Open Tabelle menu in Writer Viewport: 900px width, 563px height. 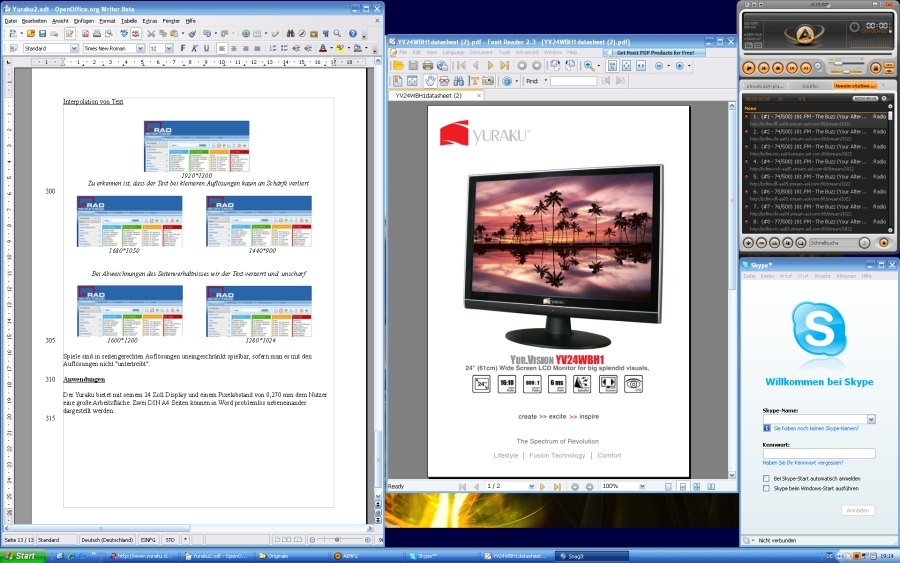129,21
